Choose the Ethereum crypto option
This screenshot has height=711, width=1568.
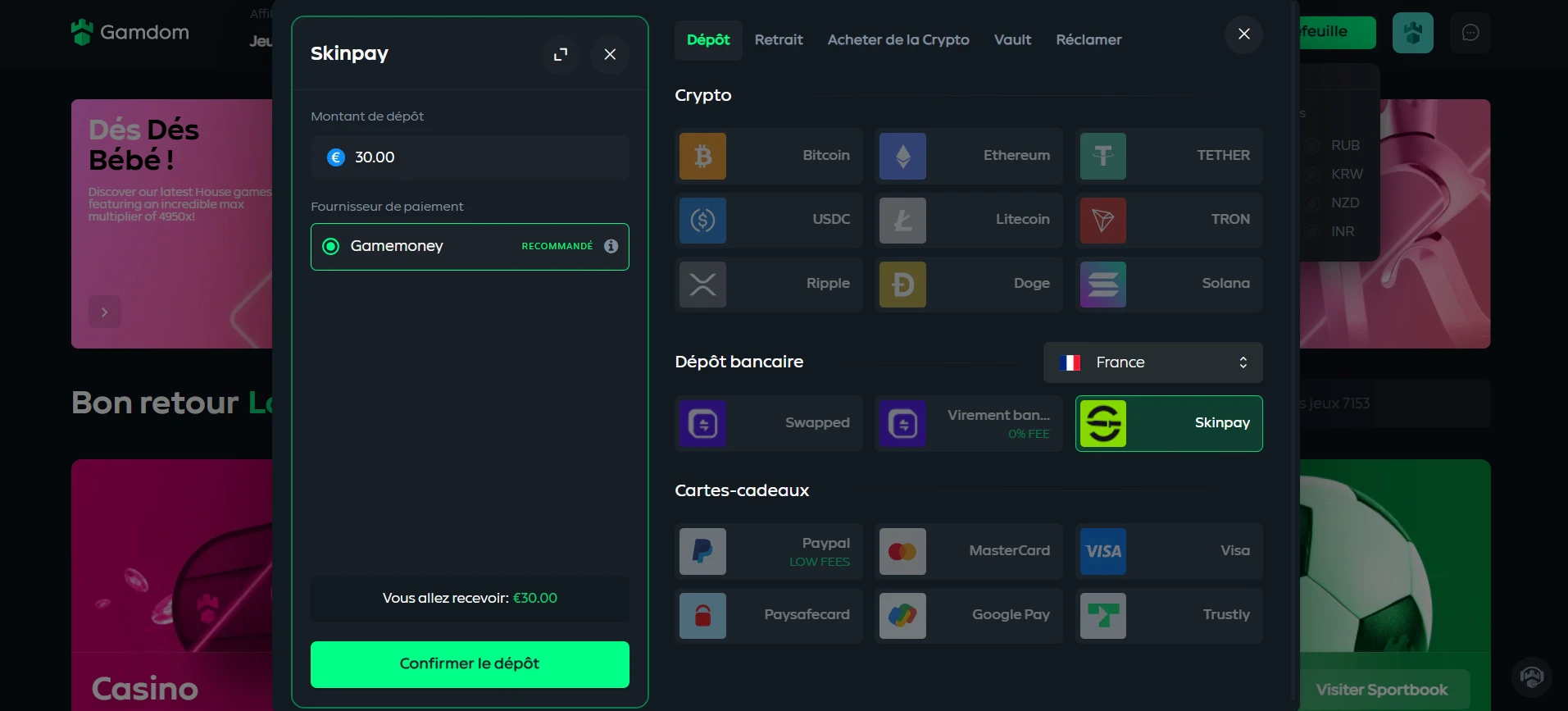click(969, 156)
